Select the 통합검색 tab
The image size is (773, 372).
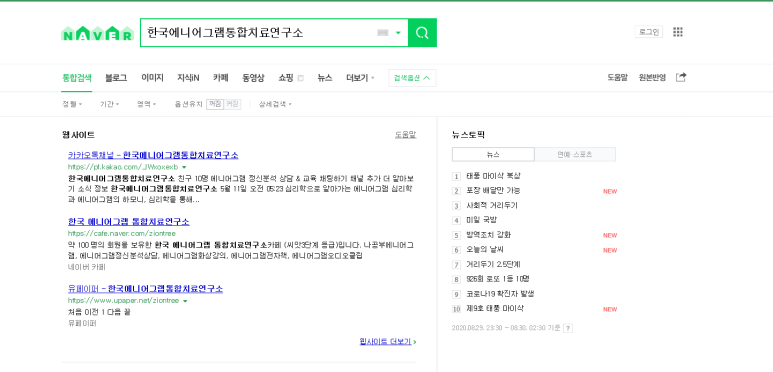pyautogui.click(x=76, y=78)
